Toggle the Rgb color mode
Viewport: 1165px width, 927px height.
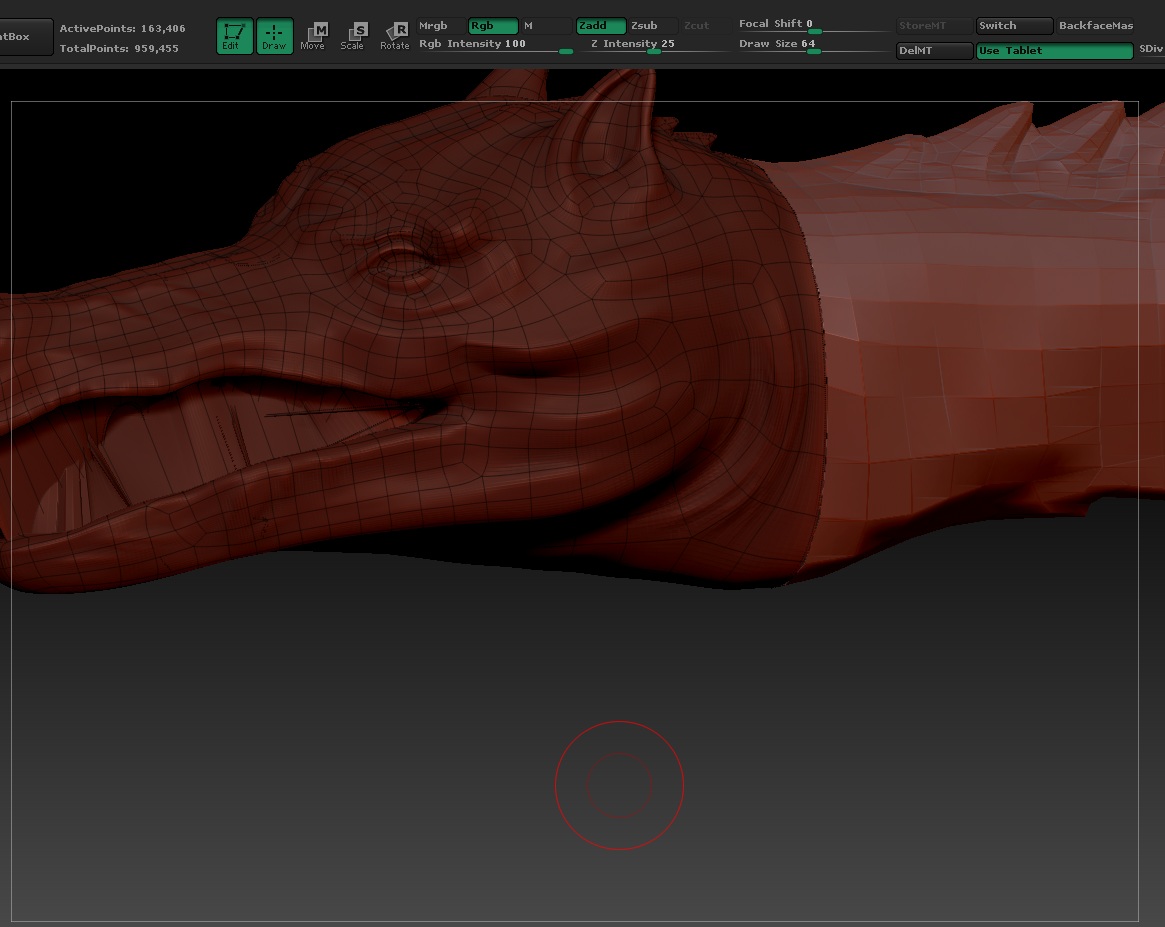[493, 25]
